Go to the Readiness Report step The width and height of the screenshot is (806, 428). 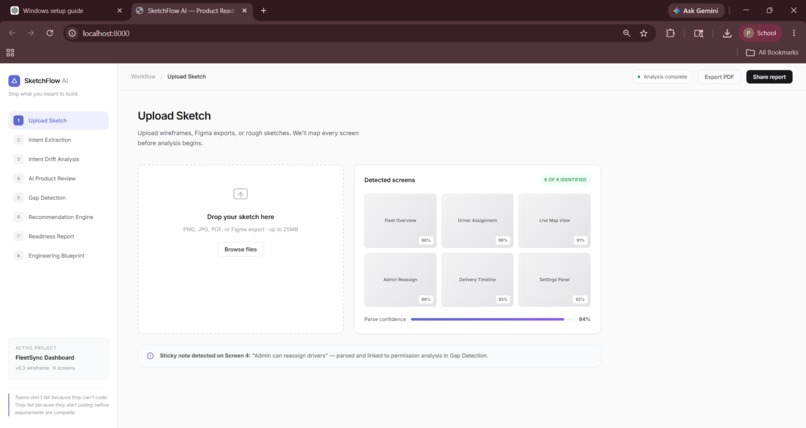[x=59, y=236]
